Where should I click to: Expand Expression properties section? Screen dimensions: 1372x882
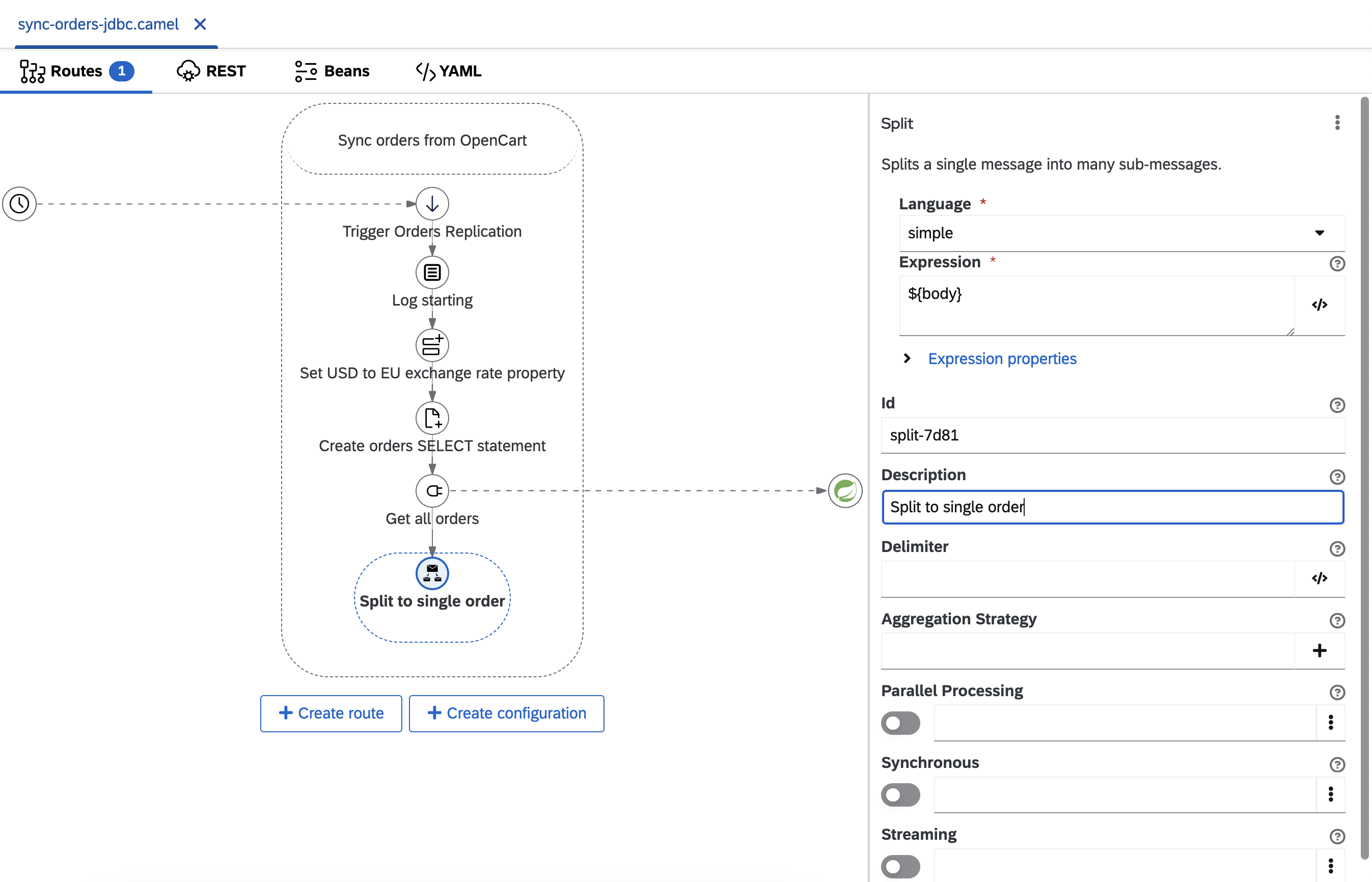point(907,359)
